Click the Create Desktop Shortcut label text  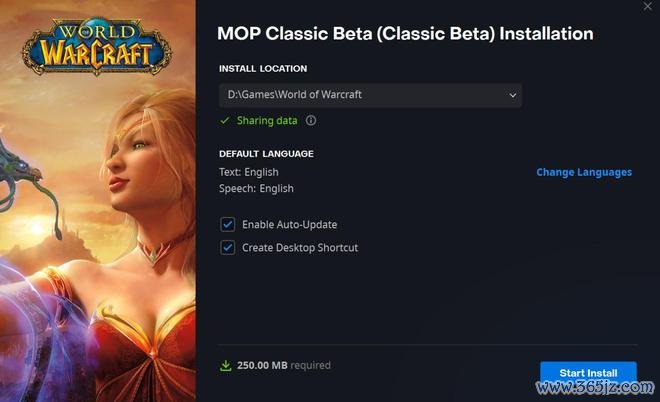(x=300, y=248)
